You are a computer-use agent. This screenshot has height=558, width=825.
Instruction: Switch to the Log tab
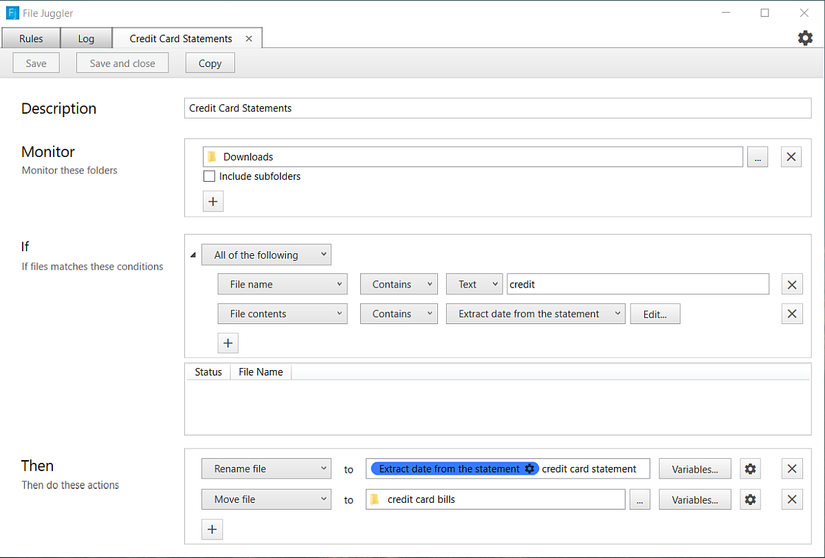[x=86, y=39]
